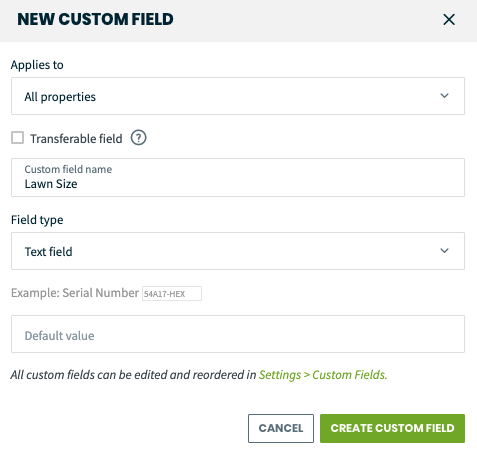Click the Transferable field label text
Image resolution: width=477 pixels, height=454 pixels.
point(76,139)
